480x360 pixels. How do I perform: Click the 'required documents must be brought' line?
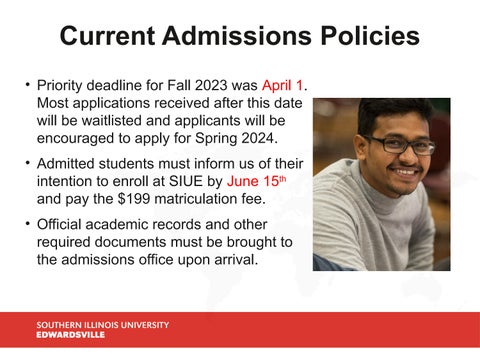[165, 242]
